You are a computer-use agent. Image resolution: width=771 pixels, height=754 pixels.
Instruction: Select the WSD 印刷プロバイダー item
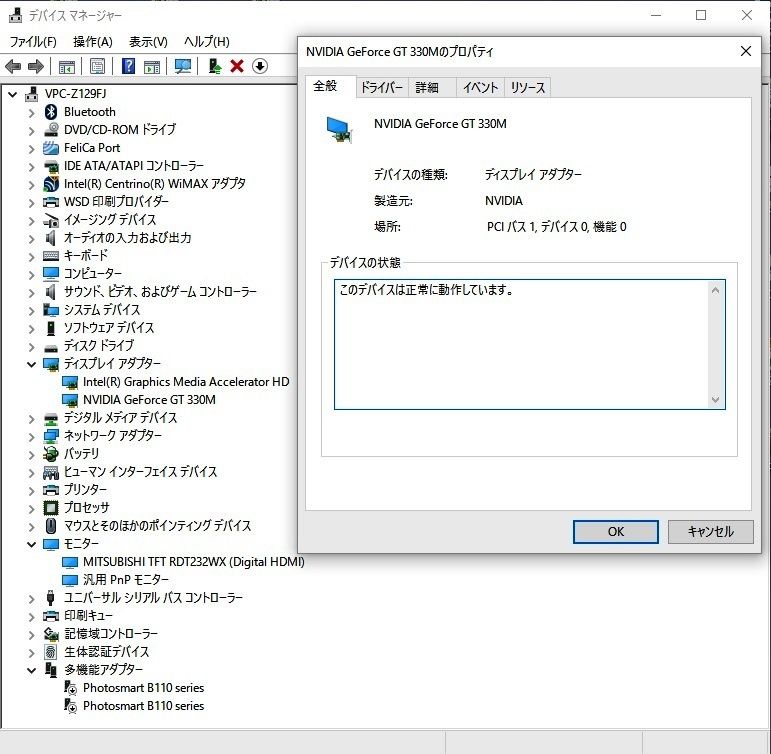click(116, 202)
